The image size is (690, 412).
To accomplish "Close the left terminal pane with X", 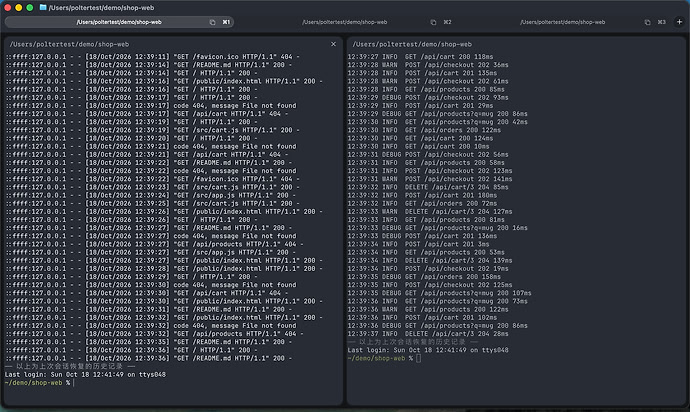I will tap(333, 44).
